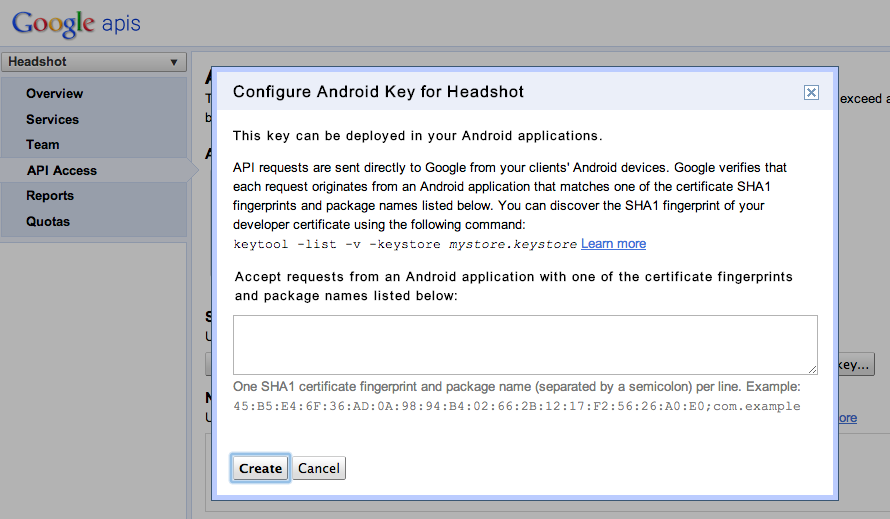
Task: Open the Headshot project dropdown
Action: 94,62
